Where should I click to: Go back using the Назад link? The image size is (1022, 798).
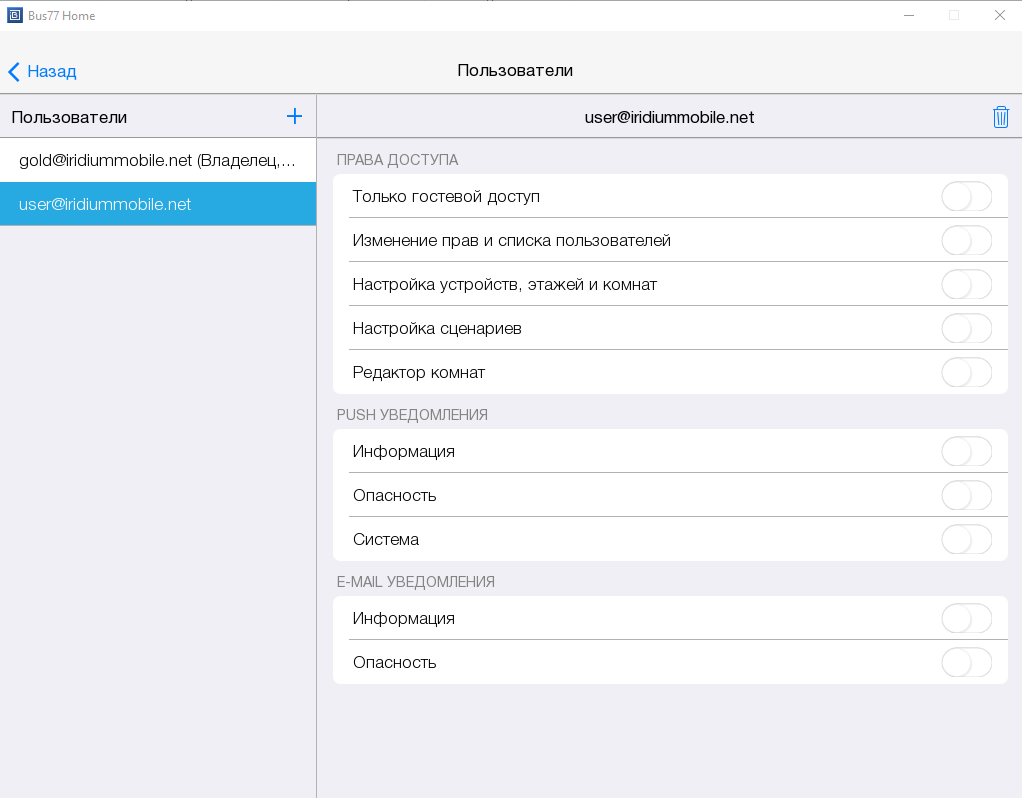point(51,71)
